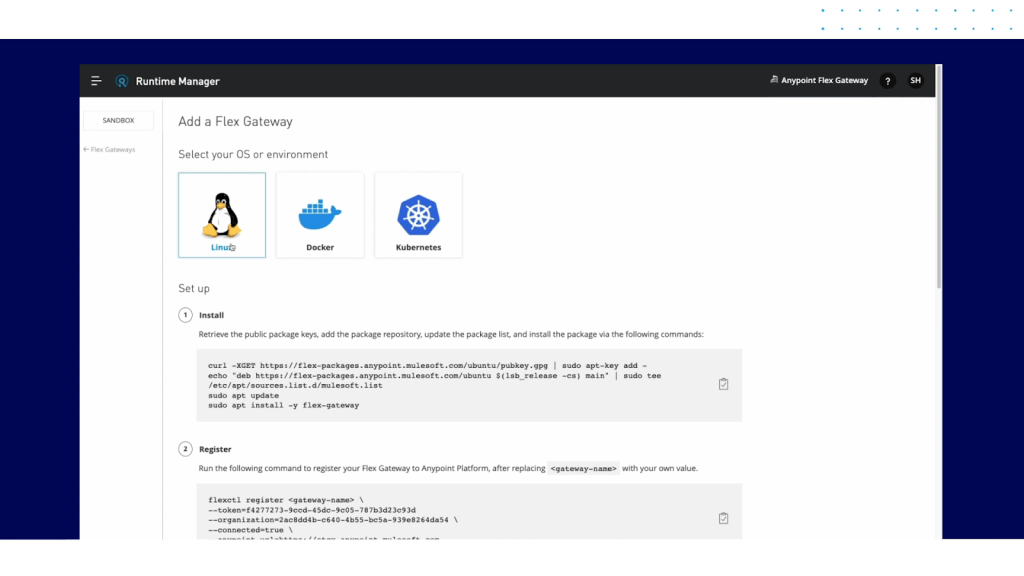The width and height of the screenshot is (1024, 576).
Task: Go back to Flex Gateways list
Action: point(110,150)
